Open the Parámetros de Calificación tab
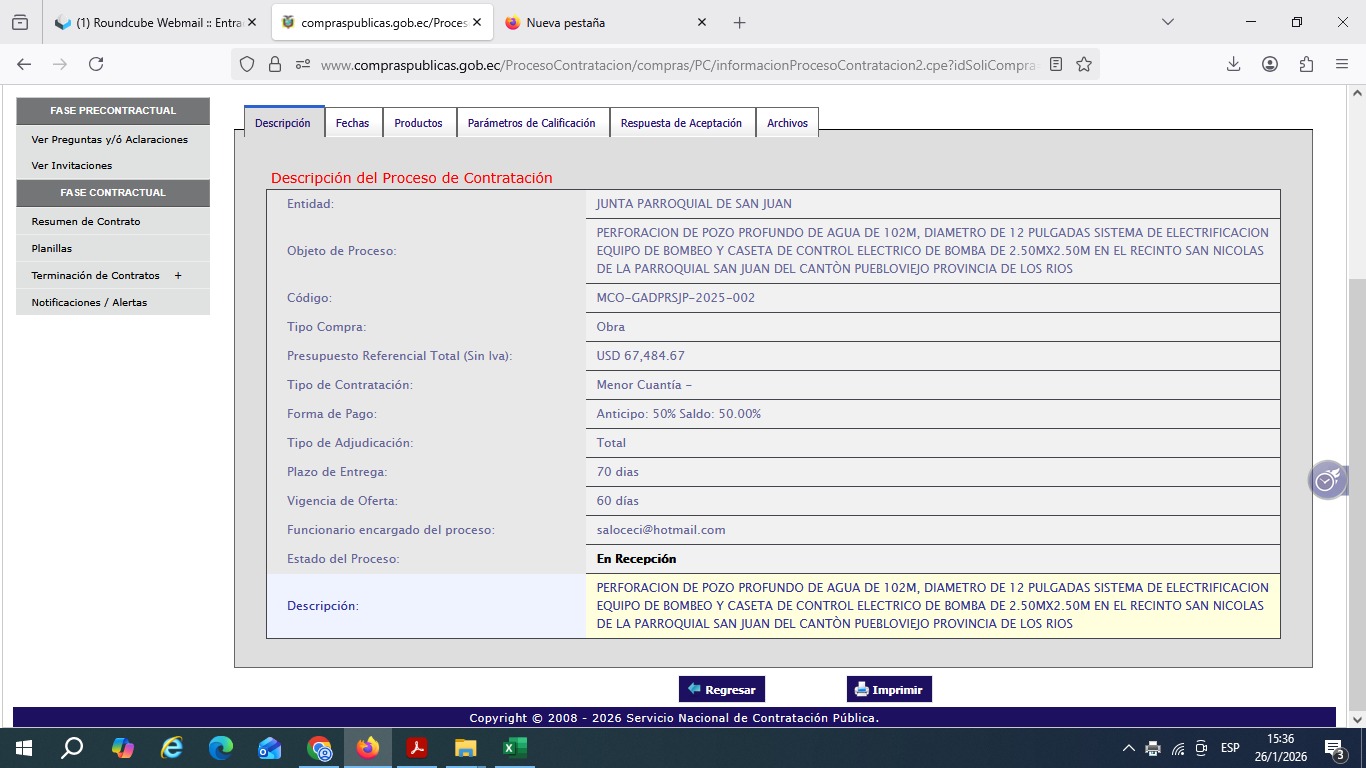The height and width of the screenshot is (768, 1366). pyautogui.click(x=531, y=123)
